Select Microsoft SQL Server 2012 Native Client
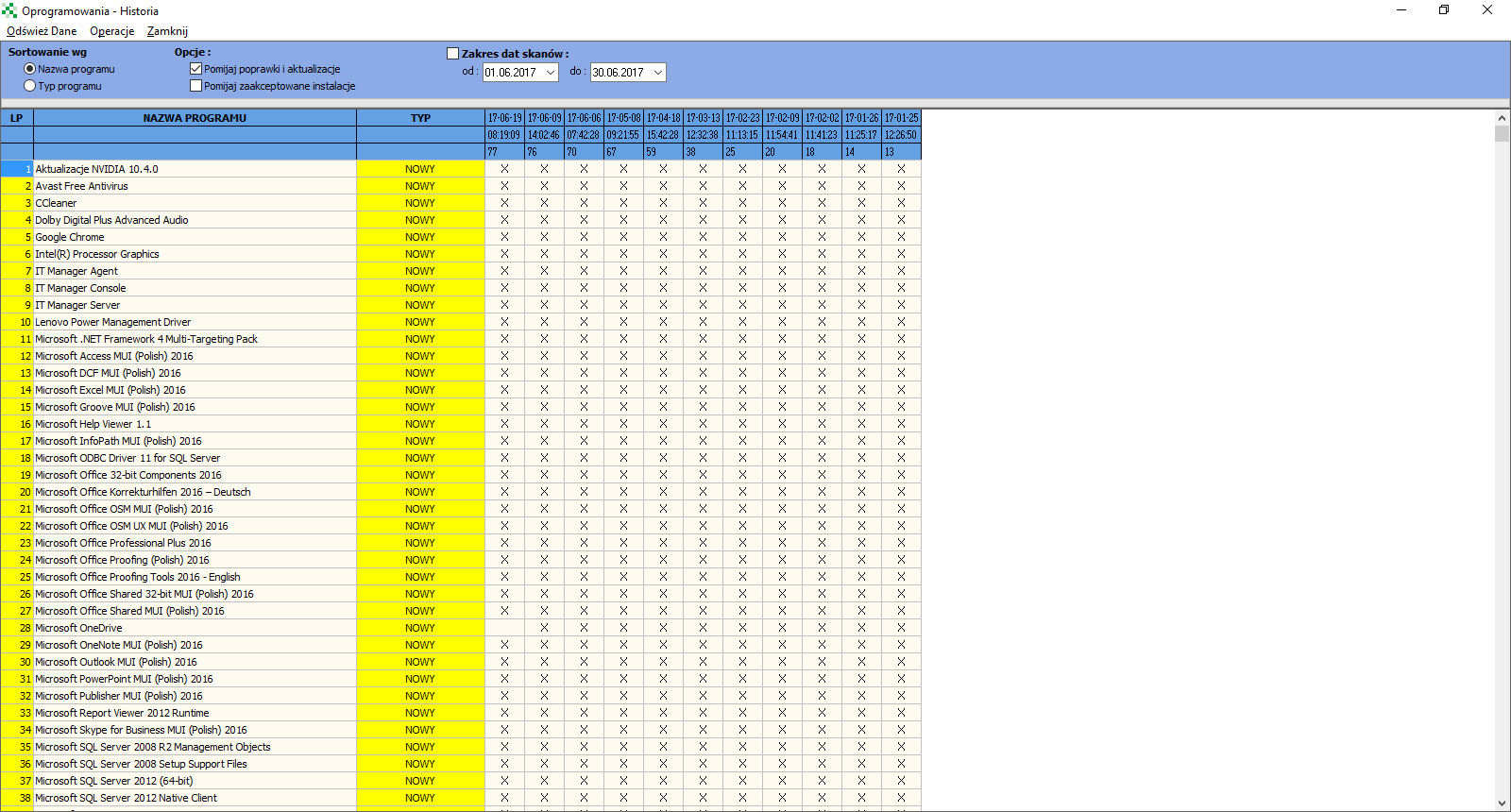Screen dimensions: 1511x812 point(195,798)
